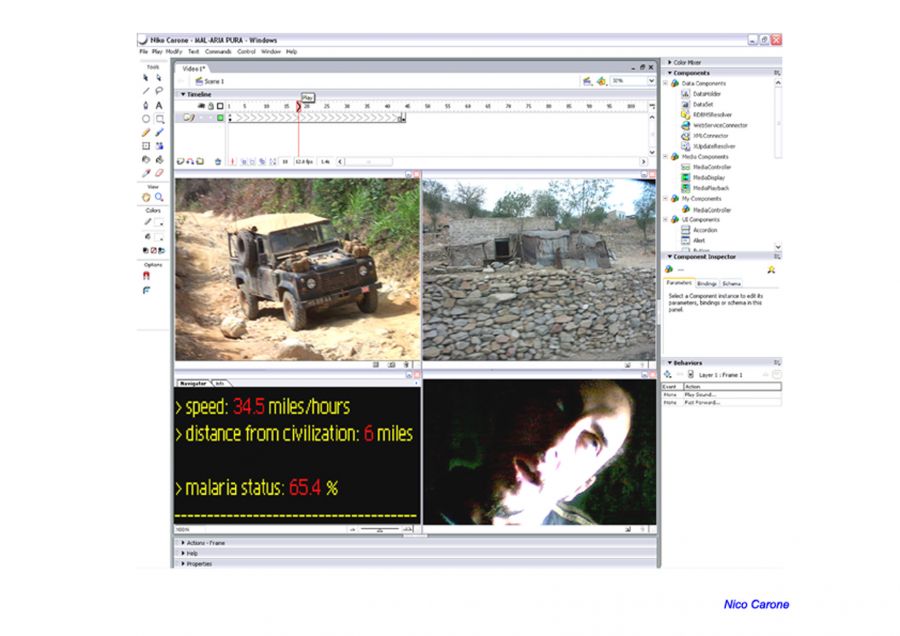The width and height of the screenshot is (900, 636).
Task: Click the Edit Scene icon near zoom box
Action: (x=587, y=81)
